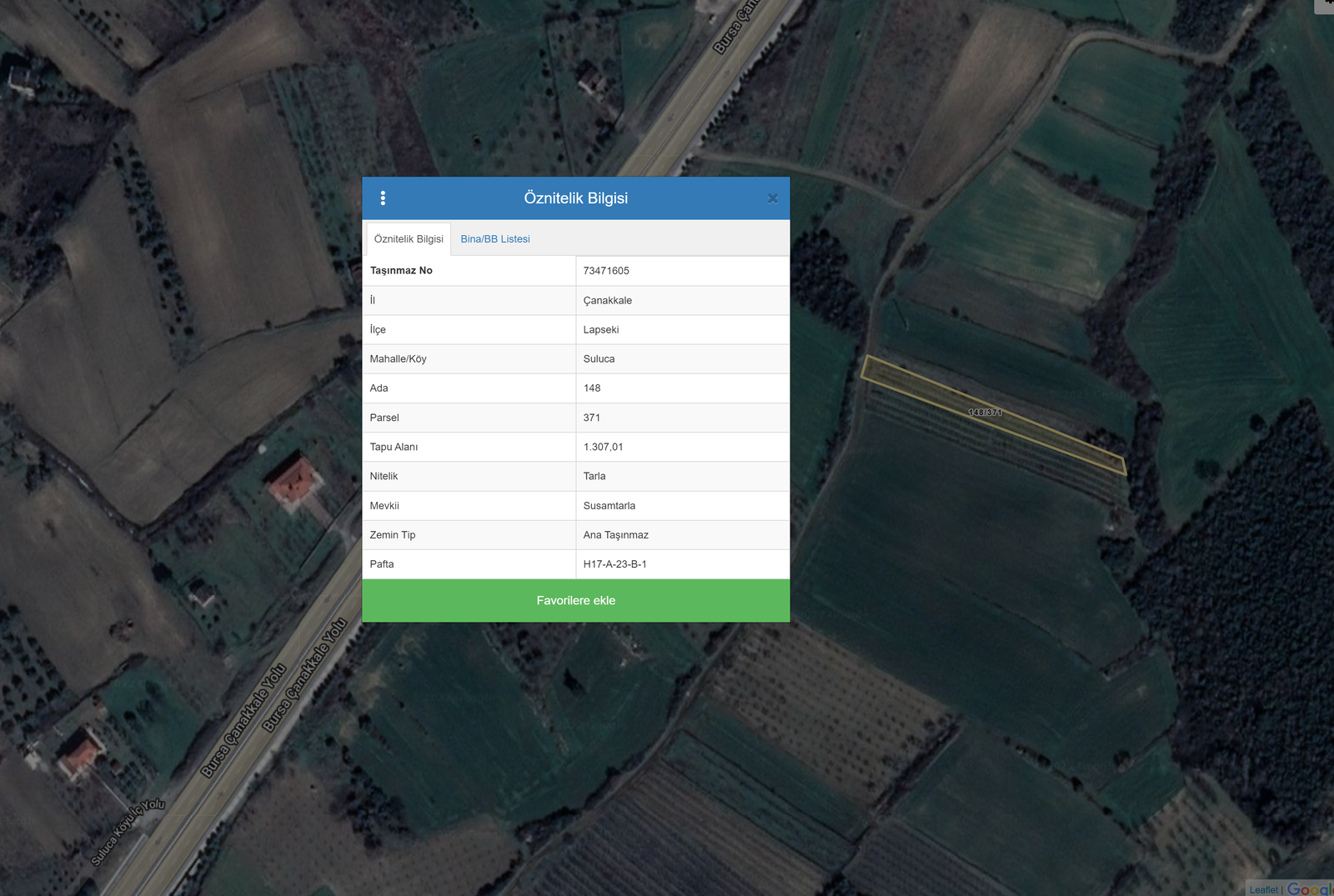Image resolution: width=1334 pixels, height=896 pixels.
Task: Close the Öznitelik Bilgisi dialog
Action: pyautogui.click(x=772, y=198)
